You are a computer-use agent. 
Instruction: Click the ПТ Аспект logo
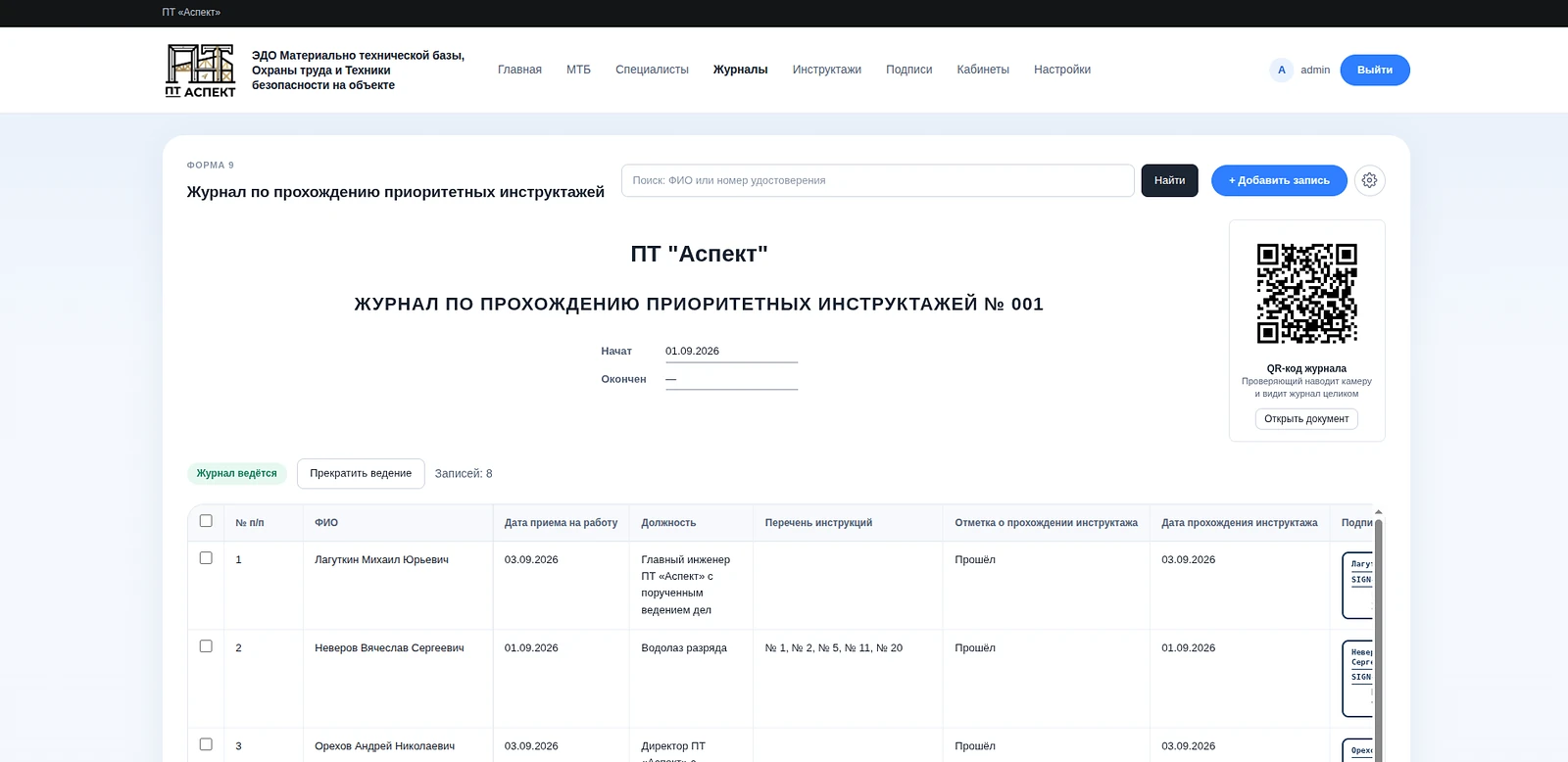[201, 71]
